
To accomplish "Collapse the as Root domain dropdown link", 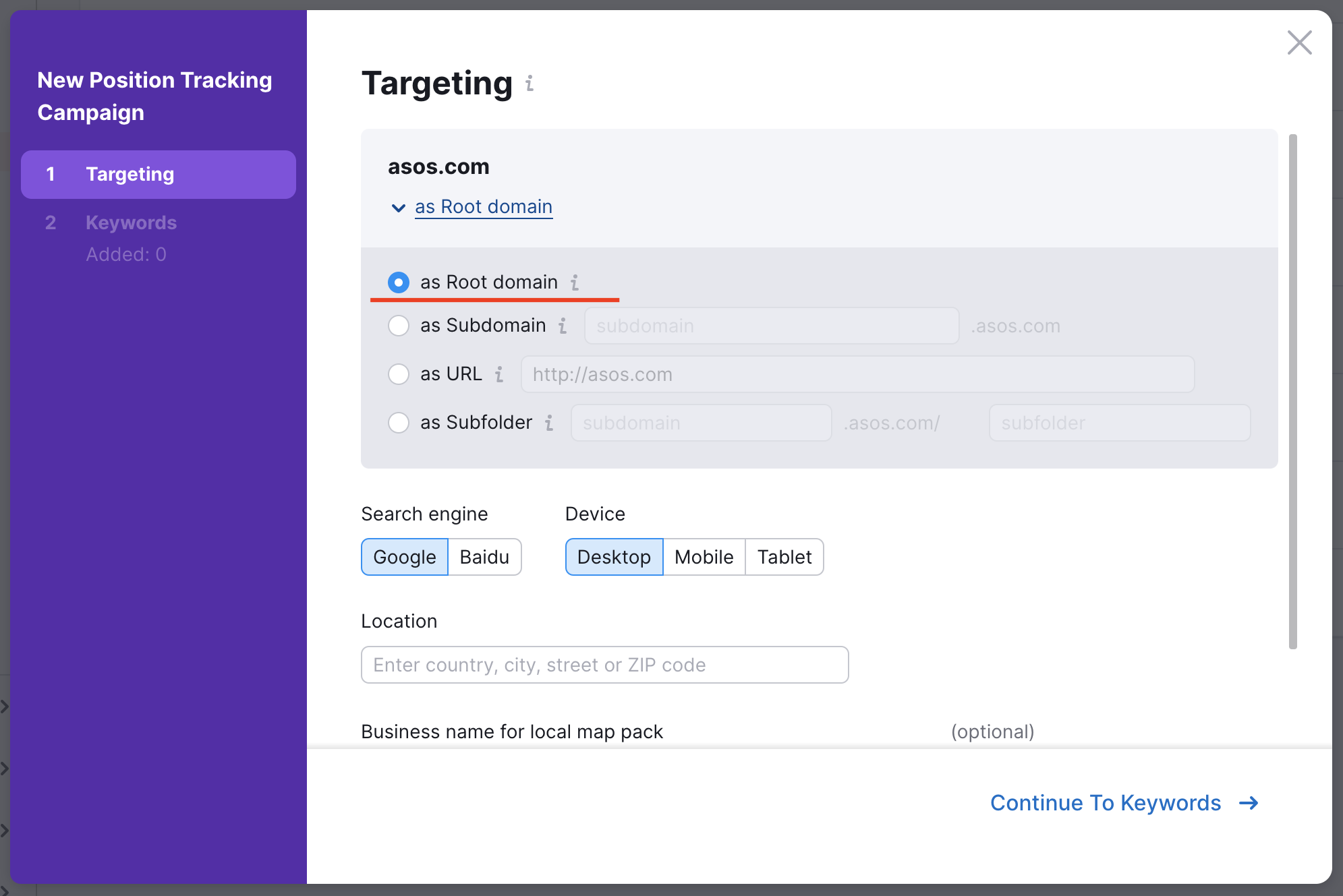I will (484, 207).
